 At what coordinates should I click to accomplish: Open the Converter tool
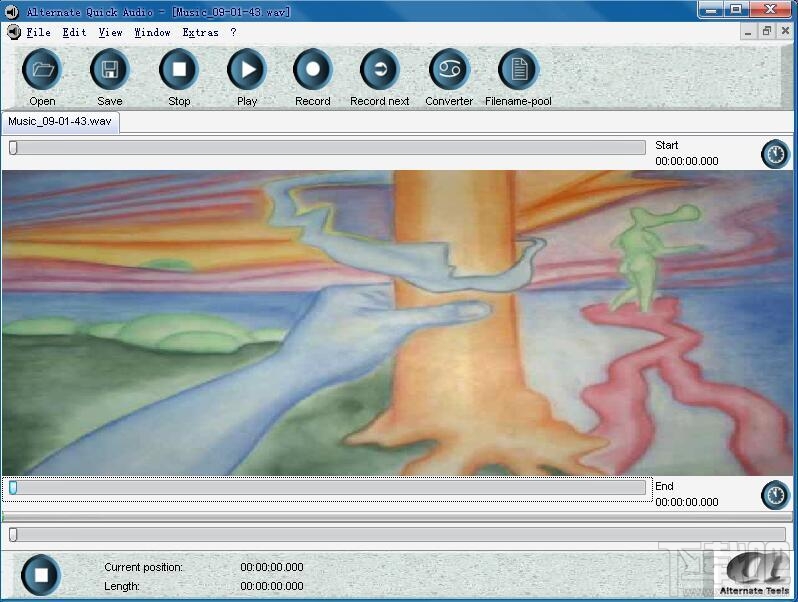[x=449, y=70]
